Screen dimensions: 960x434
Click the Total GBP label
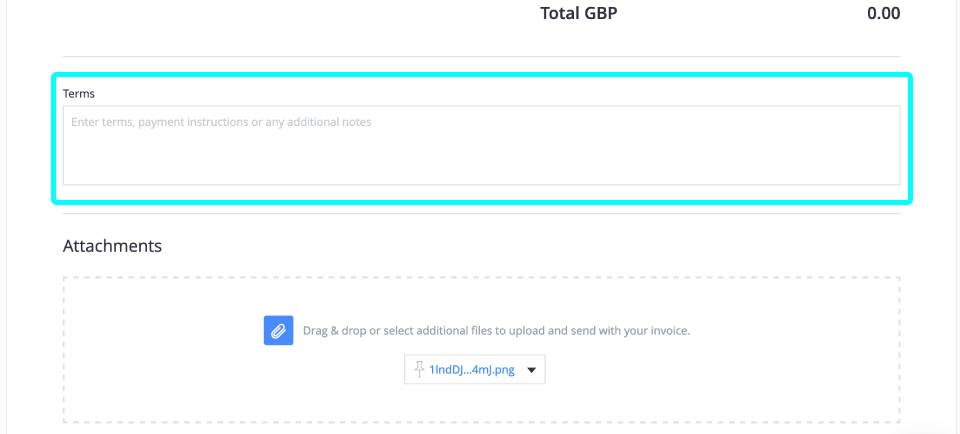pyautogui.click(x=579, y=13)
